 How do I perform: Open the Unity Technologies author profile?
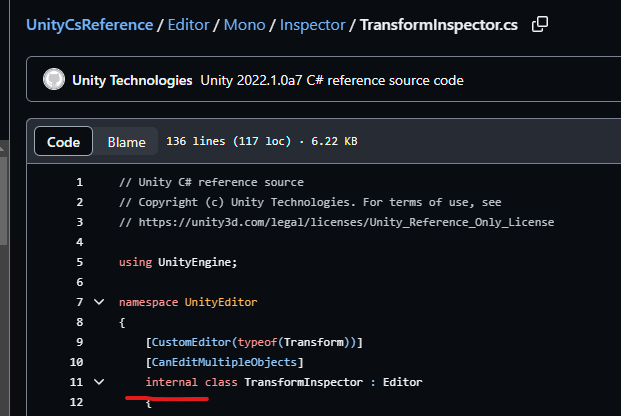[x=132, y=80]
